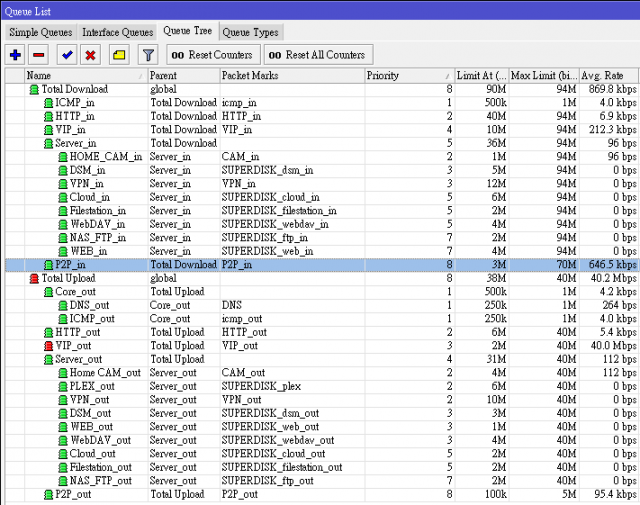Open the Queue Types tab
This screenshot has height=505, width=640.
pyautogui.click(x=251, y=32)
